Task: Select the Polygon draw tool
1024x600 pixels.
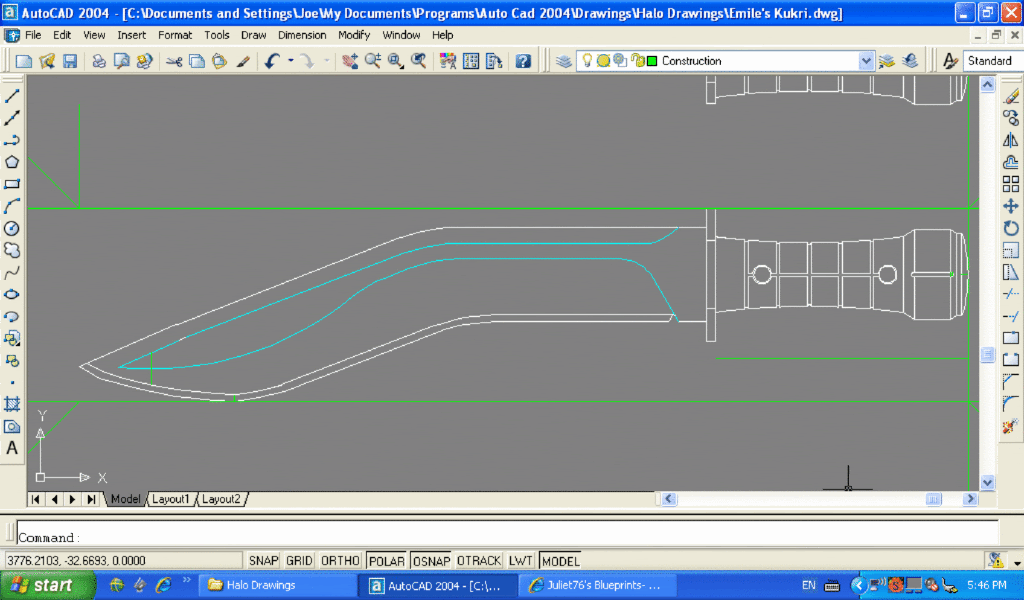Action: [x=12, y=162]
